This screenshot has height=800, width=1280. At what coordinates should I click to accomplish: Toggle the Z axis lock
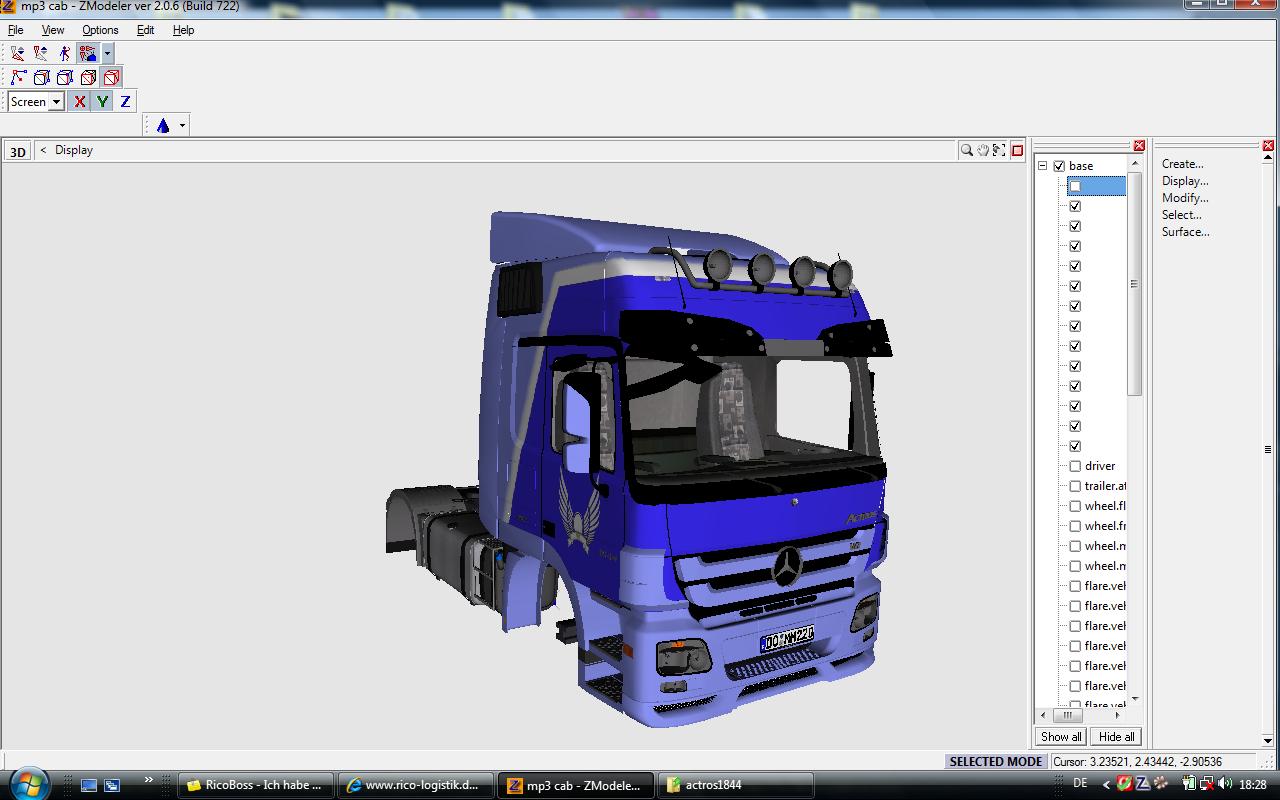click(x=125, y=101)
